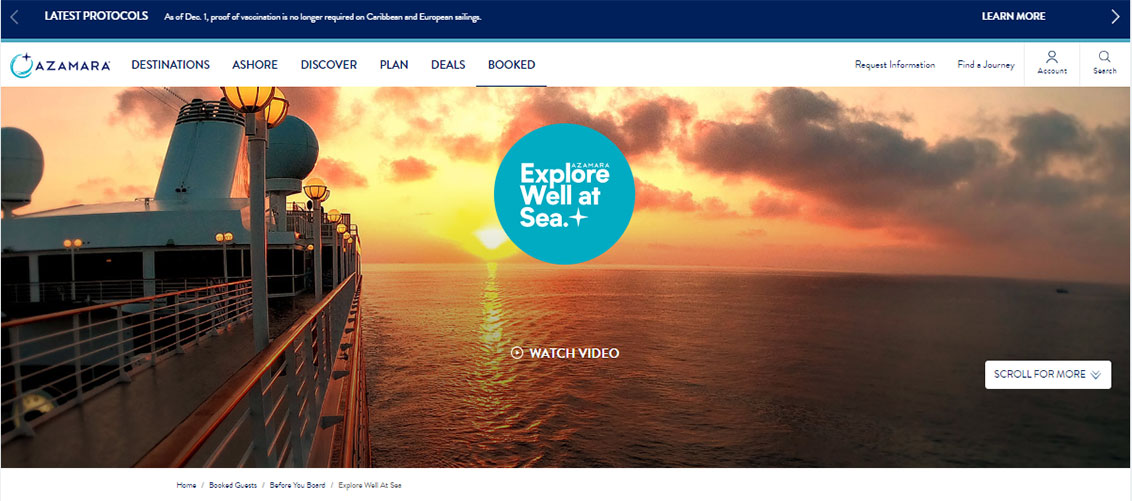
Task: Open Booked Guests breadcrumb link
Action: pos(233,485)
